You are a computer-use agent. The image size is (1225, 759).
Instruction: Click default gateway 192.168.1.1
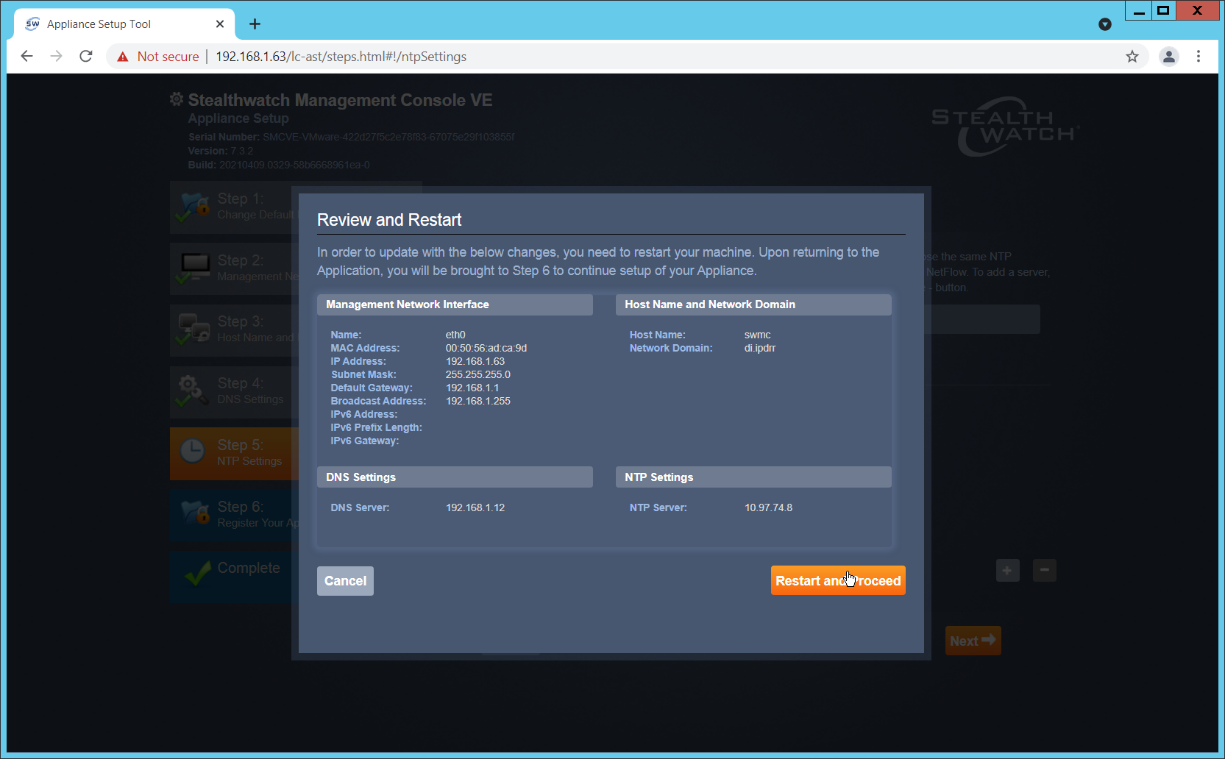472,387
